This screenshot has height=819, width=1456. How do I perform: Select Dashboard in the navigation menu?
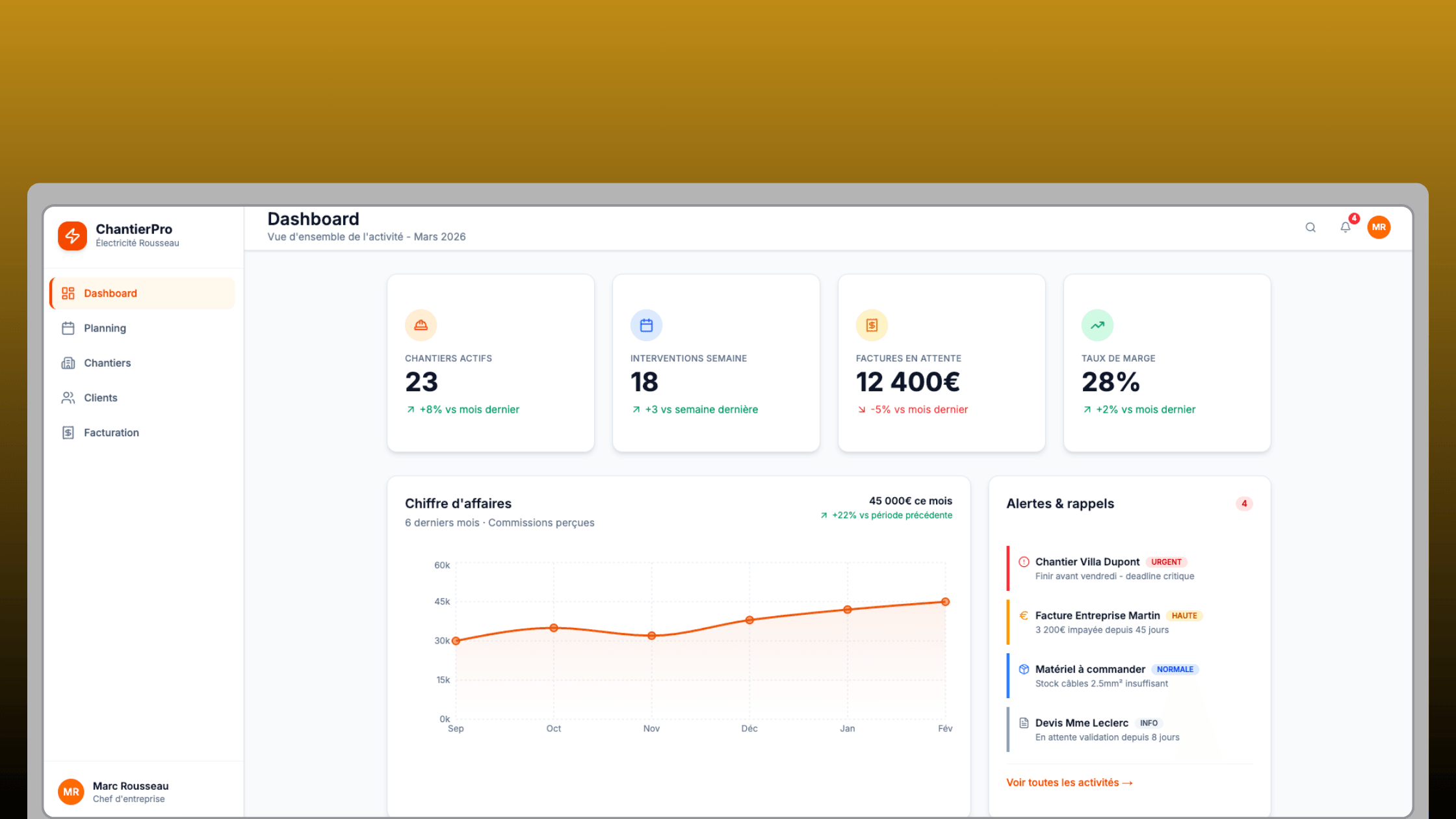tap(110, 293)
